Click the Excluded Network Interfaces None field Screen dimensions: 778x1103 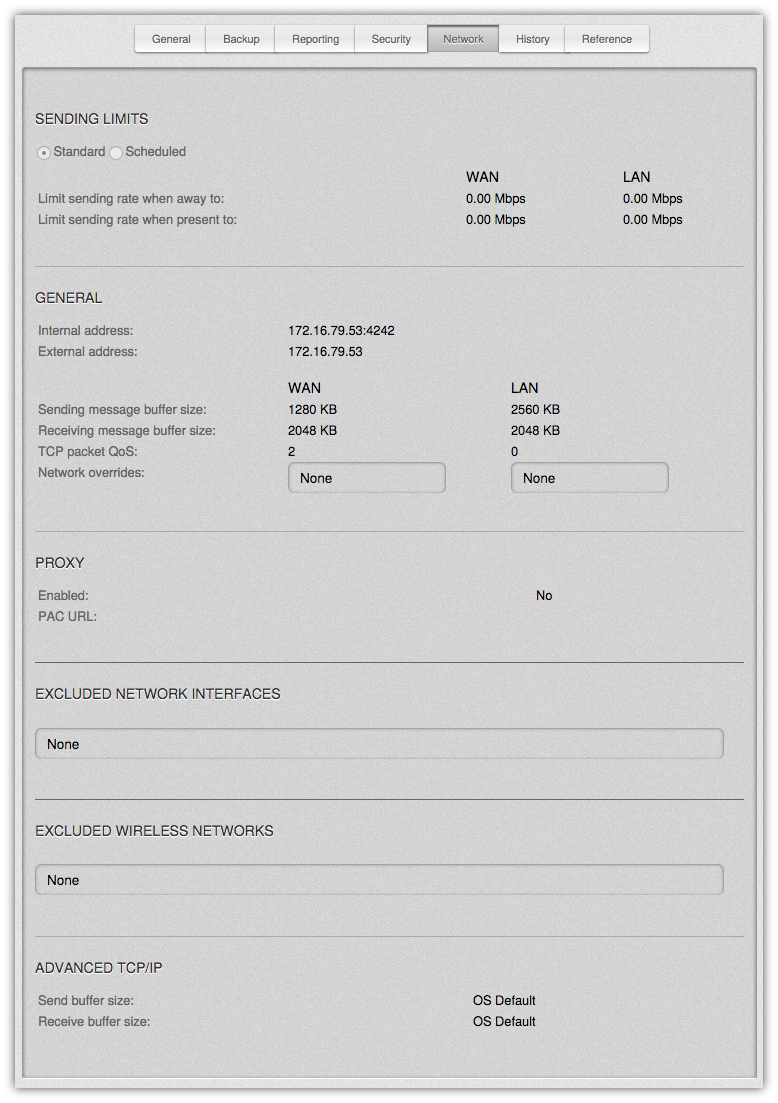click(379, 744)
